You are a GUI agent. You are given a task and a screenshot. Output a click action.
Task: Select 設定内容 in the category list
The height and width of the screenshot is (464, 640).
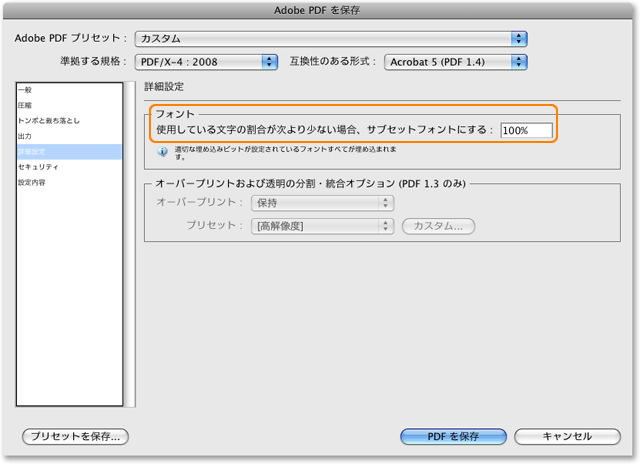tap(30, 183)
